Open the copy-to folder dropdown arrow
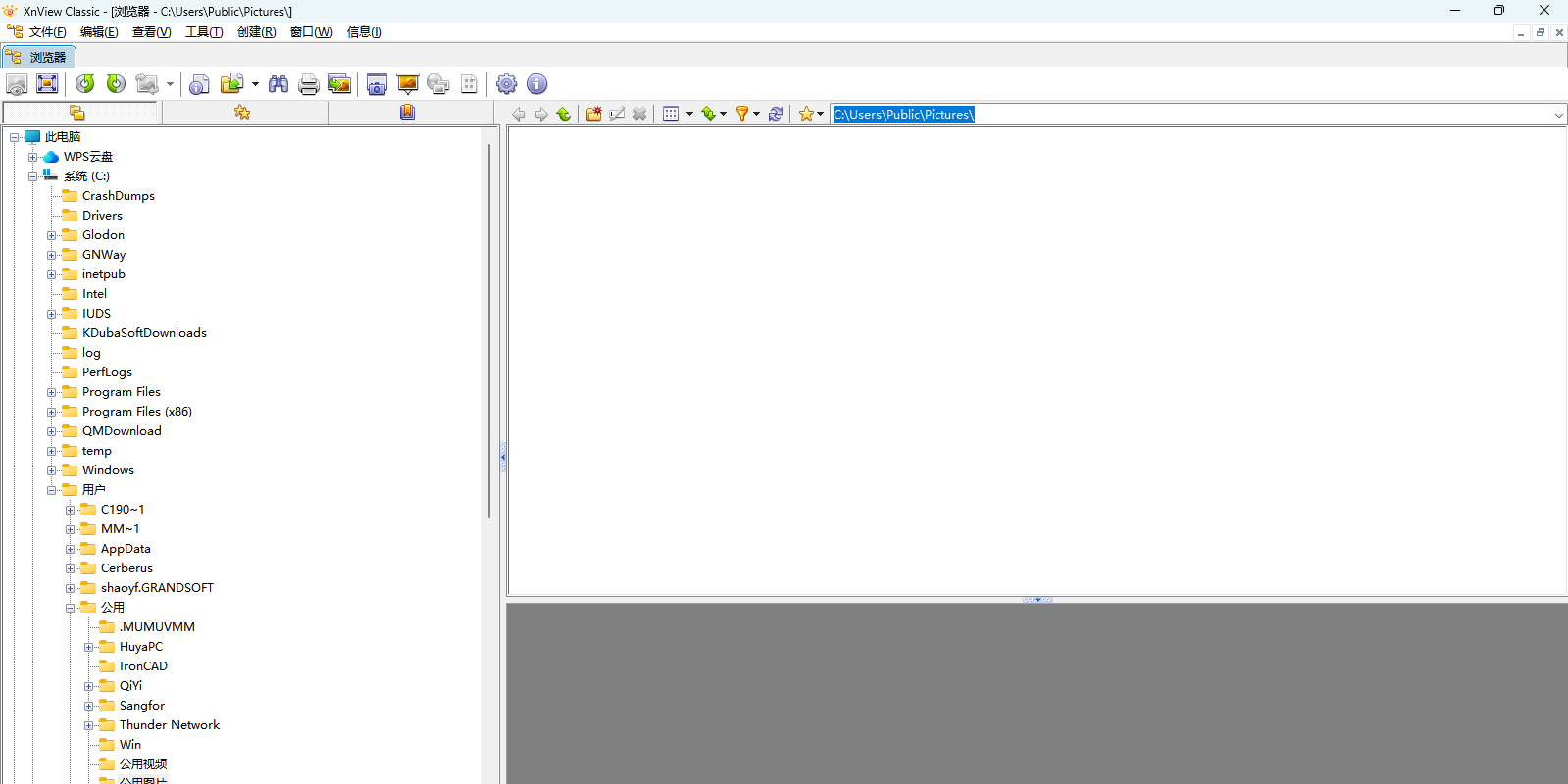 255,84
